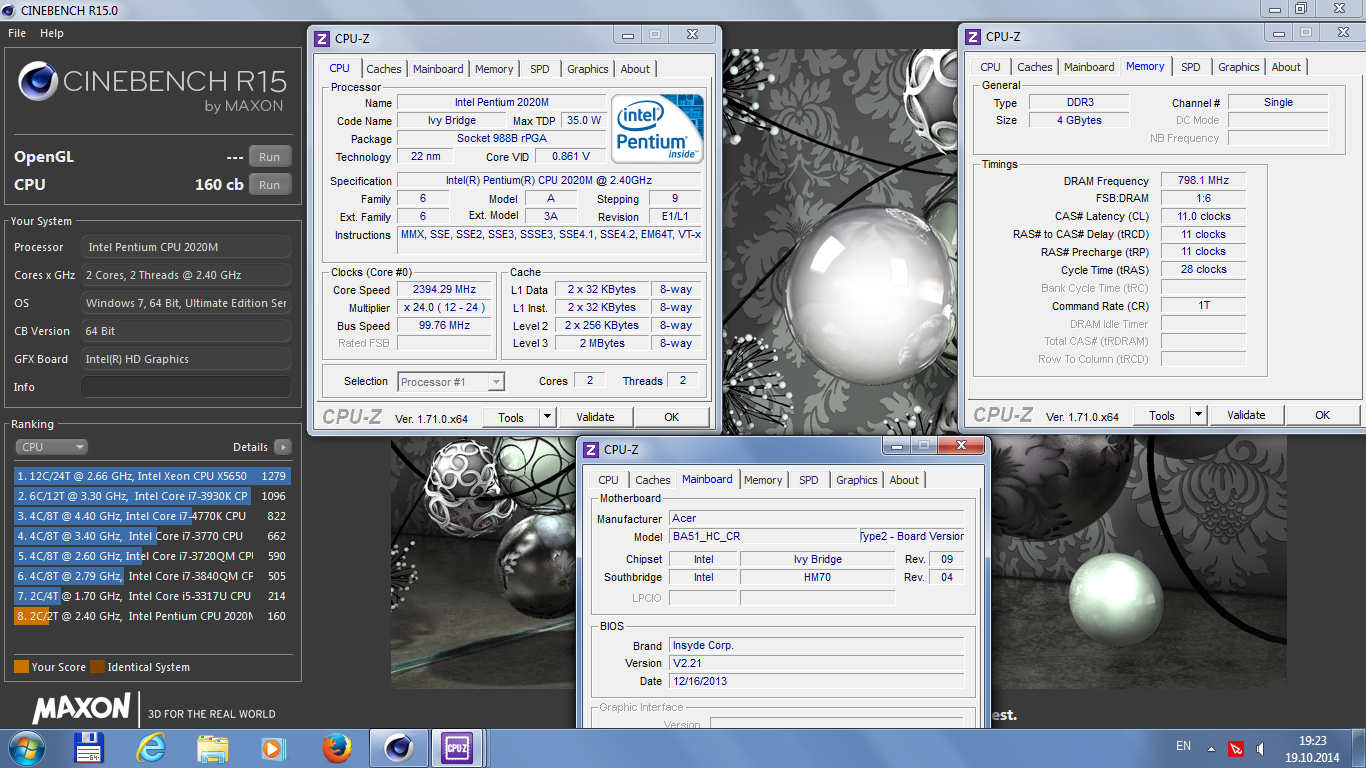The image size is (1366, 768).
Task: Click Tools button in CPU-Z CPU window
Action: [x=511, y=417]
